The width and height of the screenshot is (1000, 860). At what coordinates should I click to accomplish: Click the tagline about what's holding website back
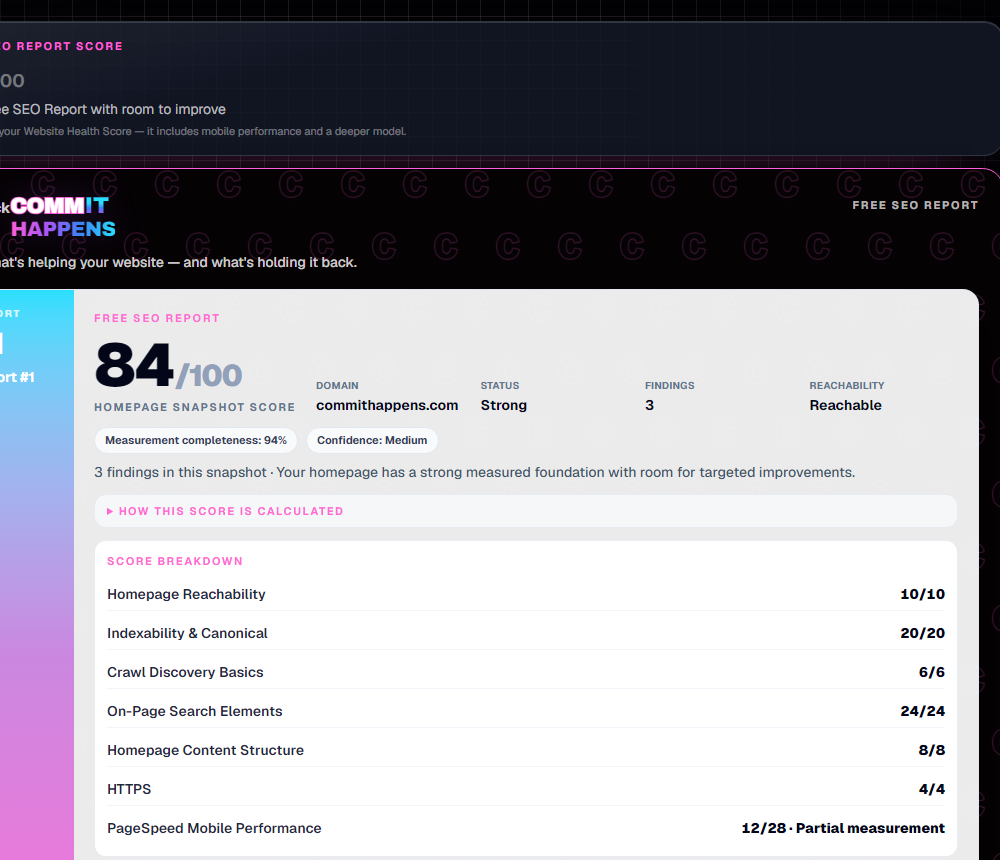click(x=179, y=262)
